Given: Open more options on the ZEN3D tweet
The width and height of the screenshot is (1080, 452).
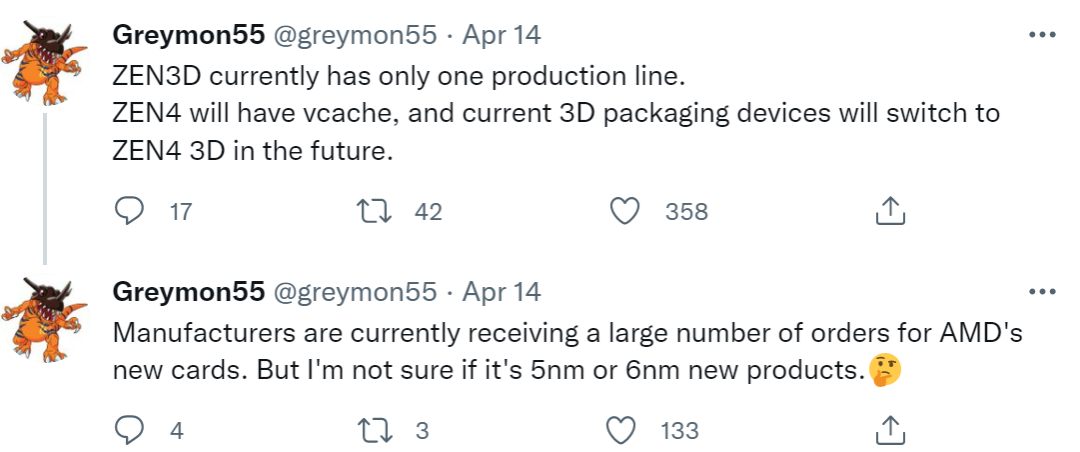Looking at the screenshot, I should (1042, 35).
